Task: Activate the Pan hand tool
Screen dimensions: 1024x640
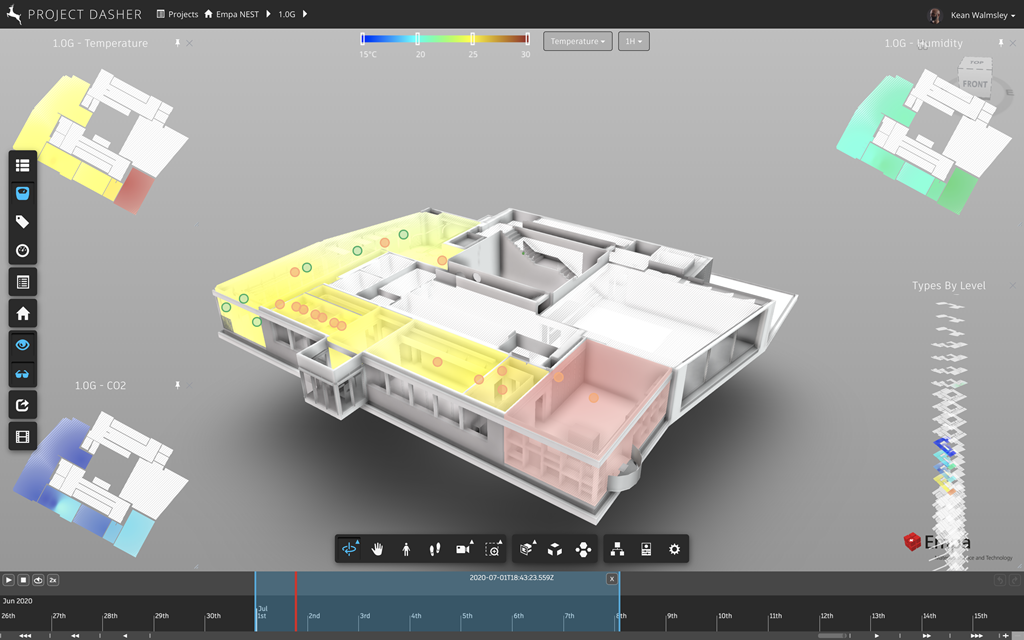Action: 378,549
